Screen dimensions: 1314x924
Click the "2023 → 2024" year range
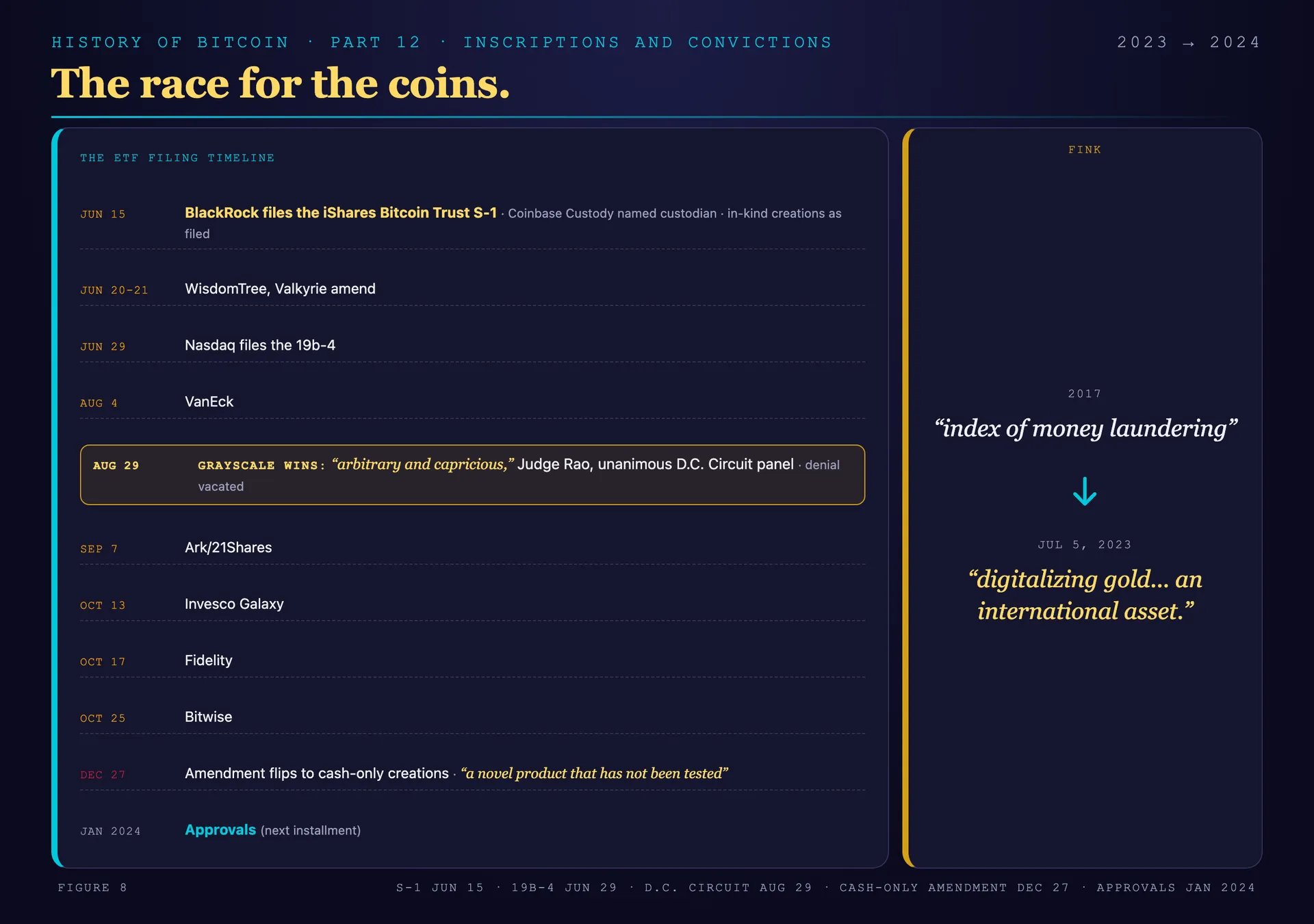(x=1188, y=42)
